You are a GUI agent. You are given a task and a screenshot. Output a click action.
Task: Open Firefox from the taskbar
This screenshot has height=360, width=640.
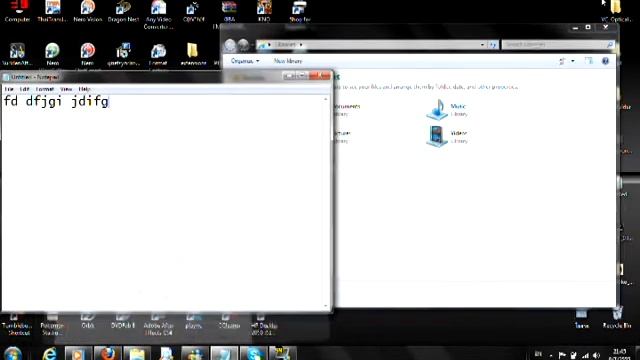[107, 353]
